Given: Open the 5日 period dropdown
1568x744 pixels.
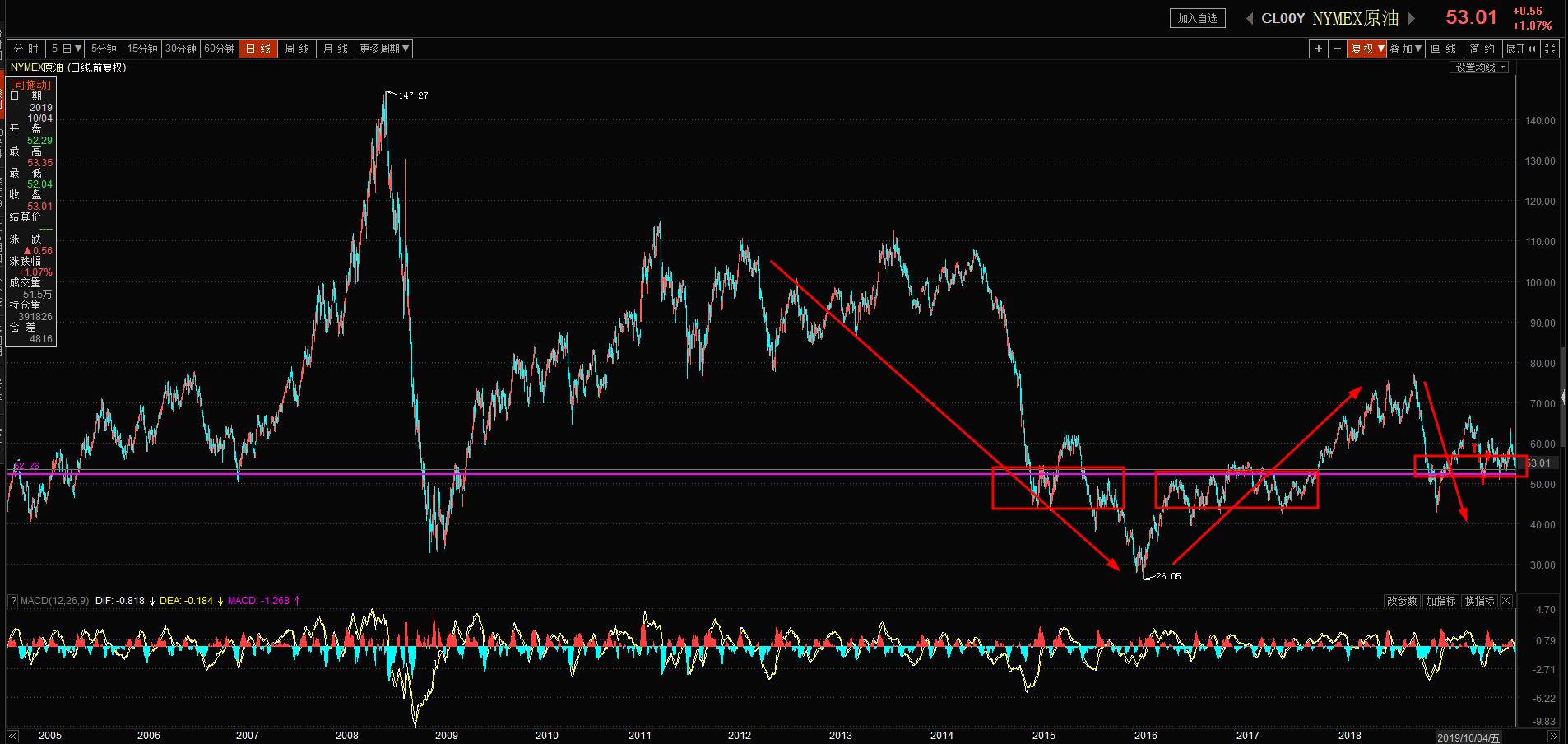Looking at the screenshot, I should click(x=67, y=49).
